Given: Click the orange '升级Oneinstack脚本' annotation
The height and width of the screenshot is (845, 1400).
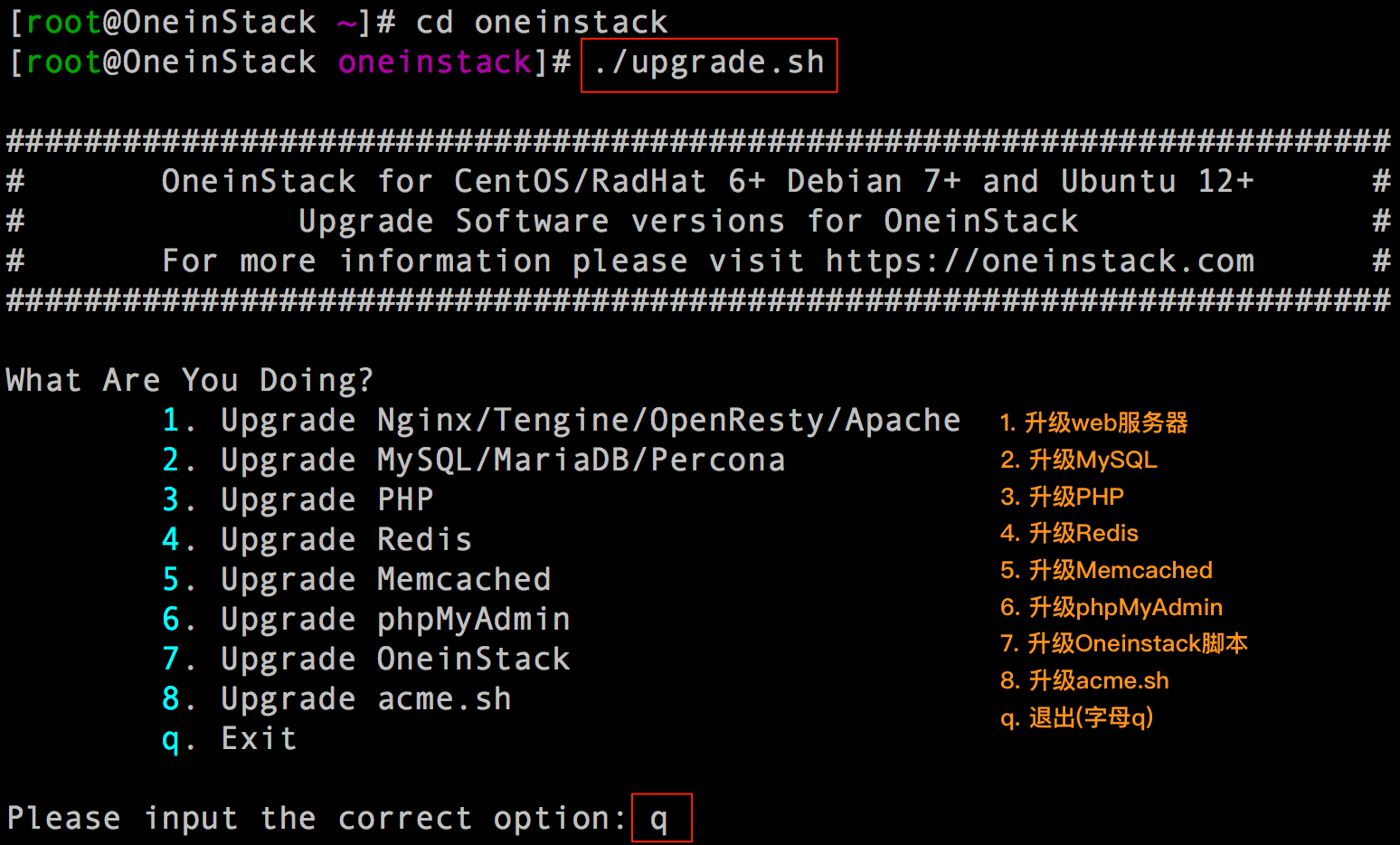Looking at the screenshot, I should [1124, 643].
